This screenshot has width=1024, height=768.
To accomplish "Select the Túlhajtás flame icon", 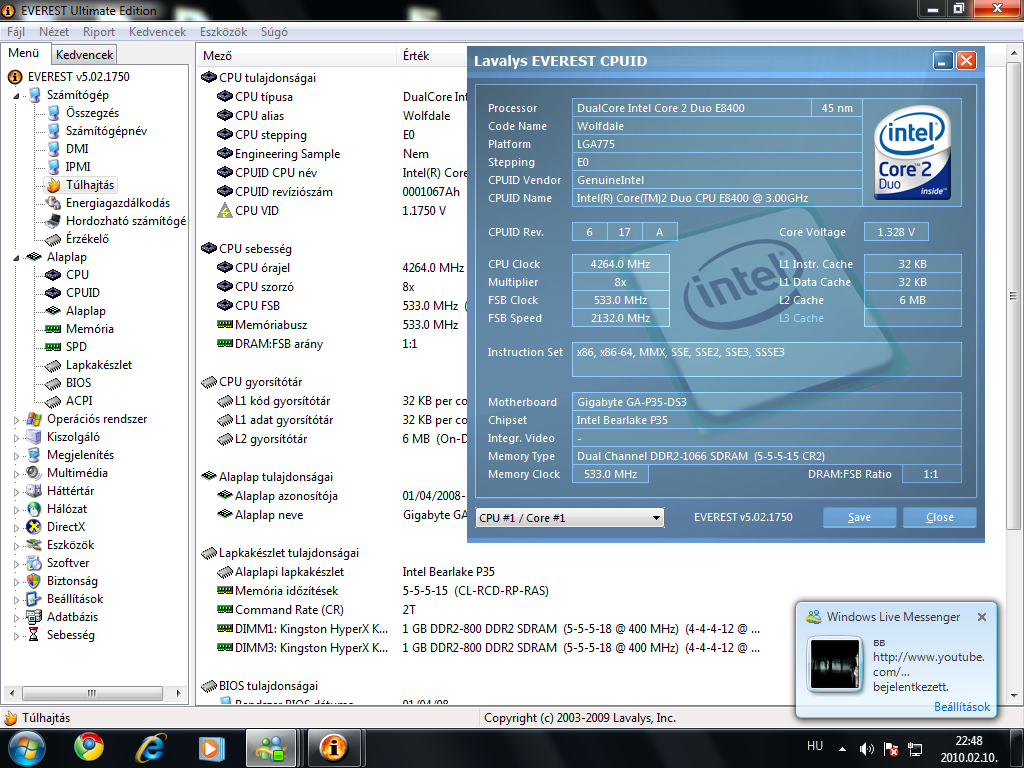I will click(54, 185).
